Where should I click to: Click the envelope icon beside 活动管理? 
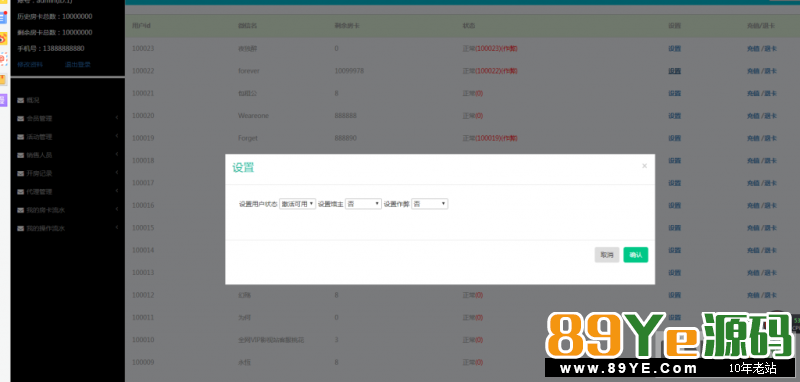point(20,137)
